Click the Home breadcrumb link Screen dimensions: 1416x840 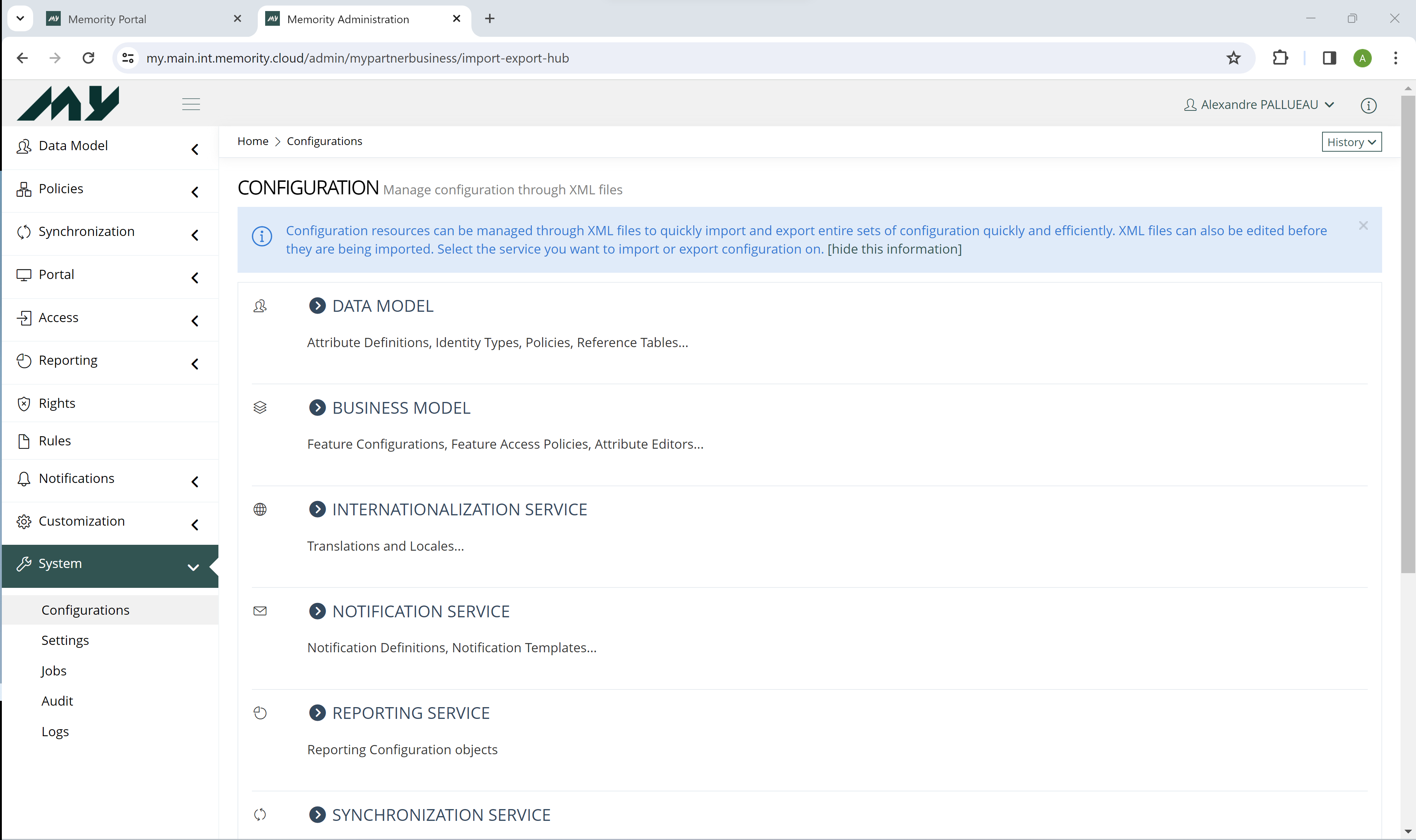coord(253,141)
